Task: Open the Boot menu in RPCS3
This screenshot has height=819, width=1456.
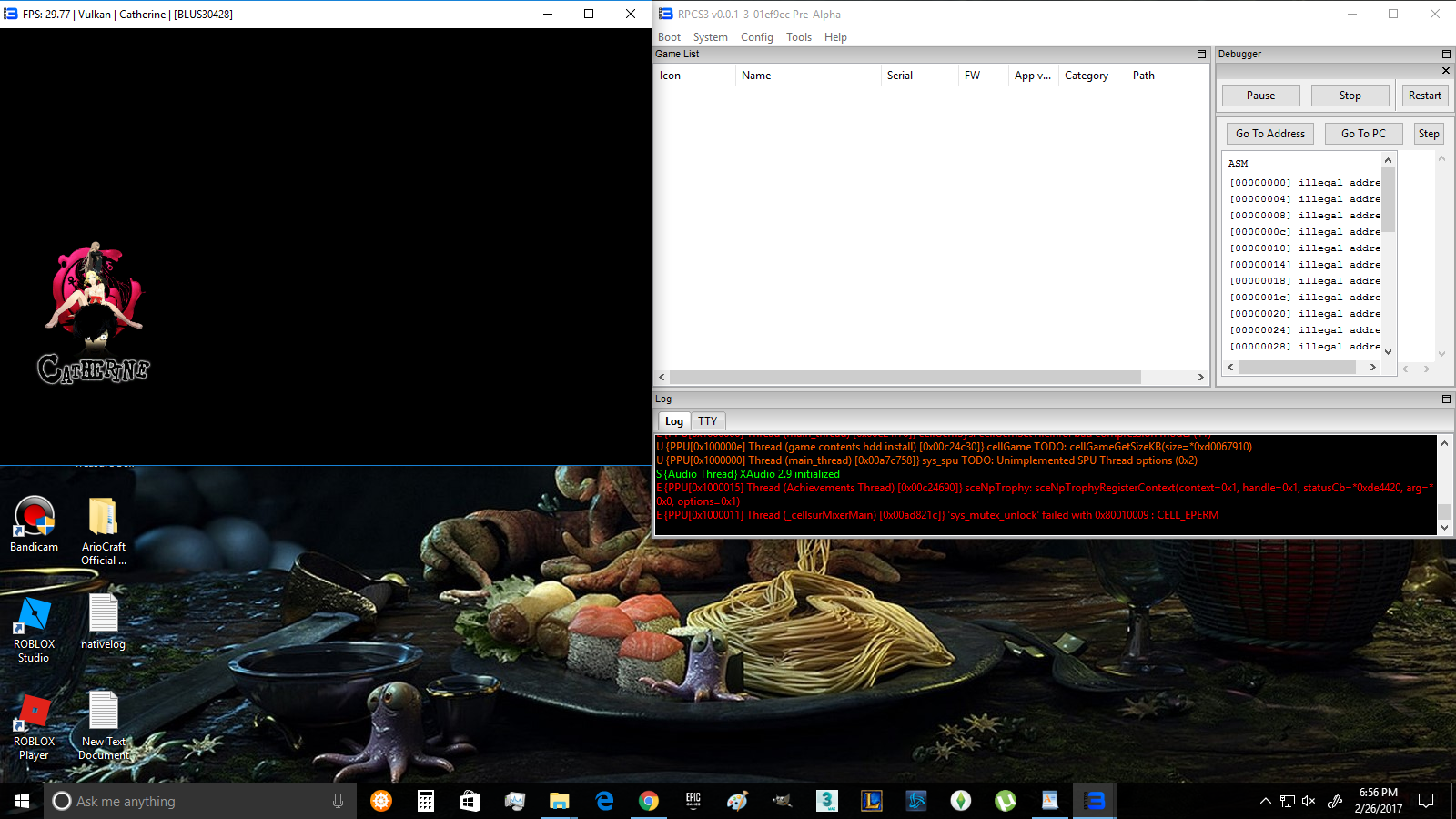Action: tap(669, 37)
